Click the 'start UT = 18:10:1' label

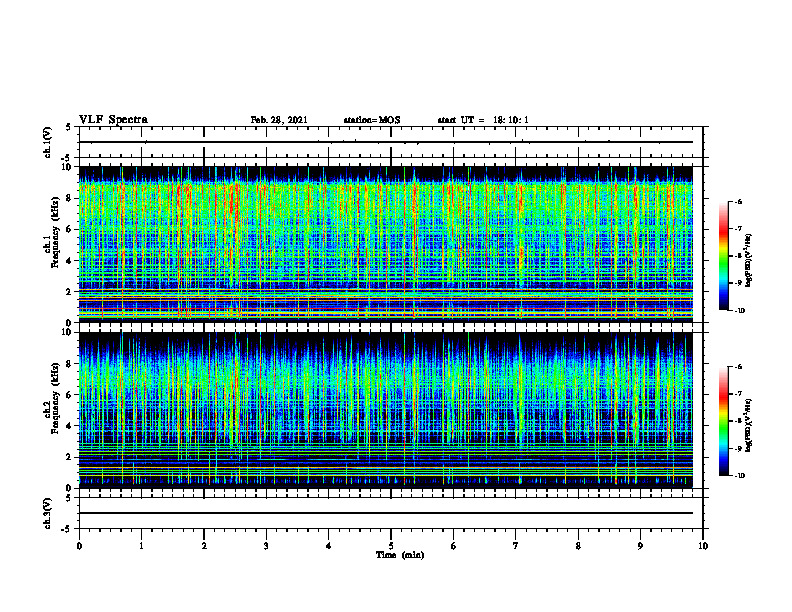483,120
